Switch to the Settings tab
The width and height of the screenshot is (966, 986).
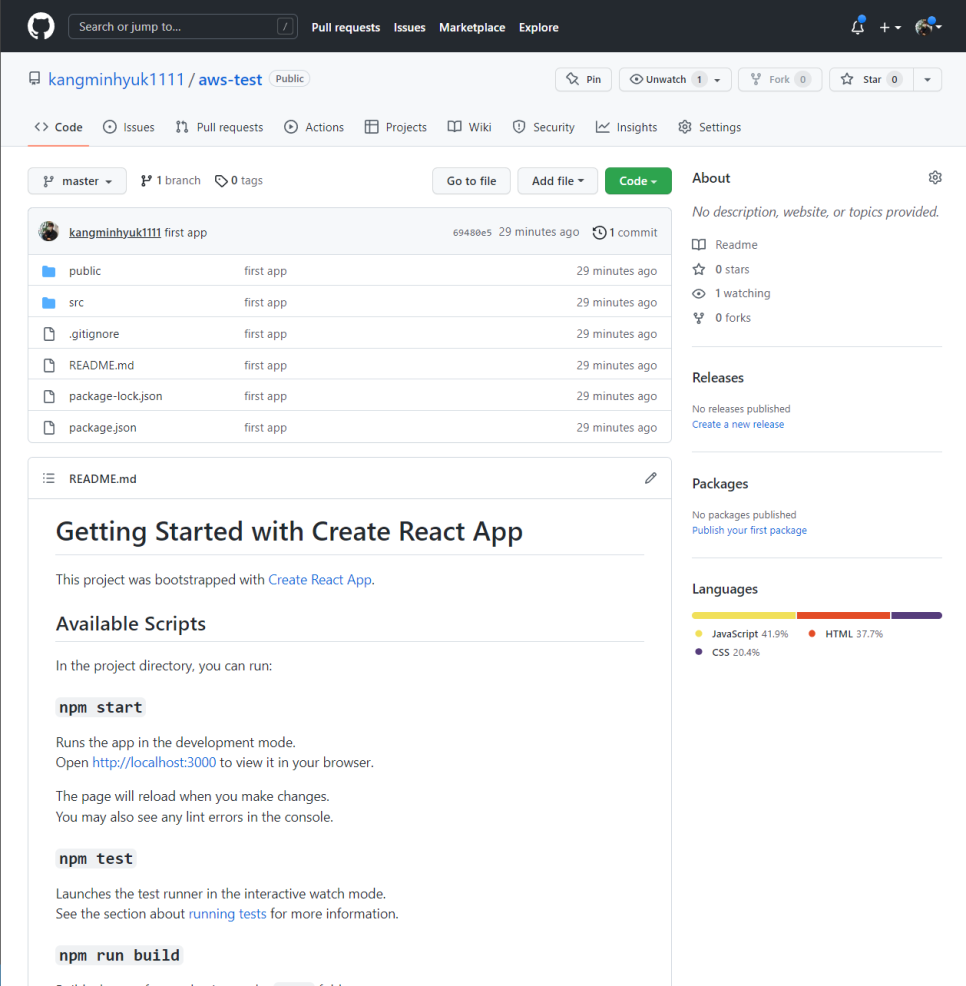(709, 127)
